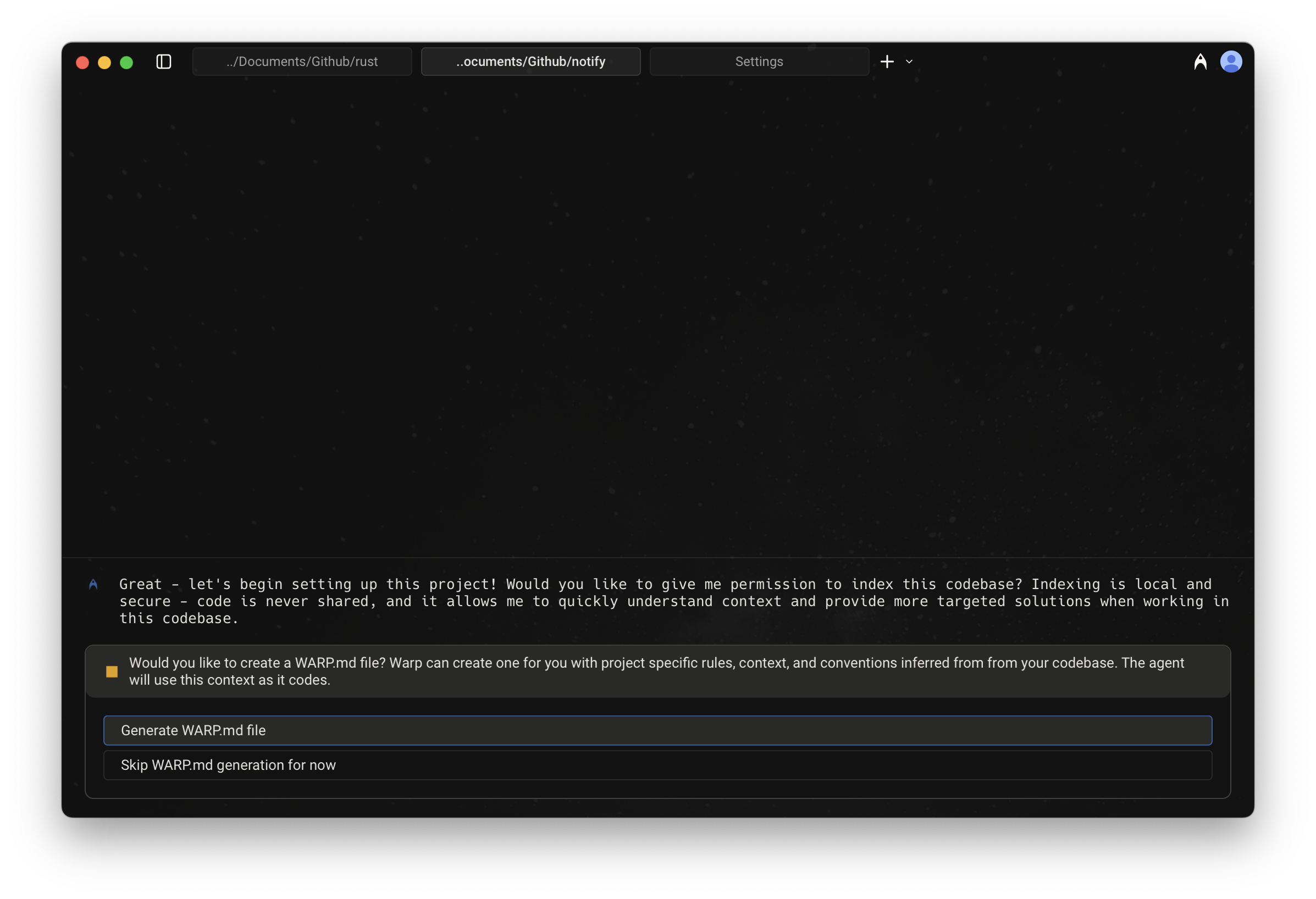Minimize the window with the yellow button
The width and height of the screenshot is (1316, 899).
(x=104, y=62)
